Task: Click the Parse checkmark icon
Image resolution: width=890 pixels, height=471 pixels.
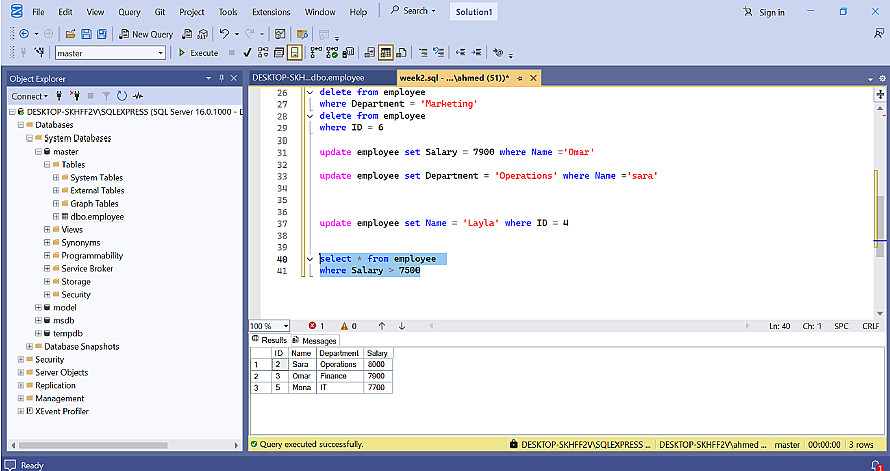Action: tap(247, 53)
